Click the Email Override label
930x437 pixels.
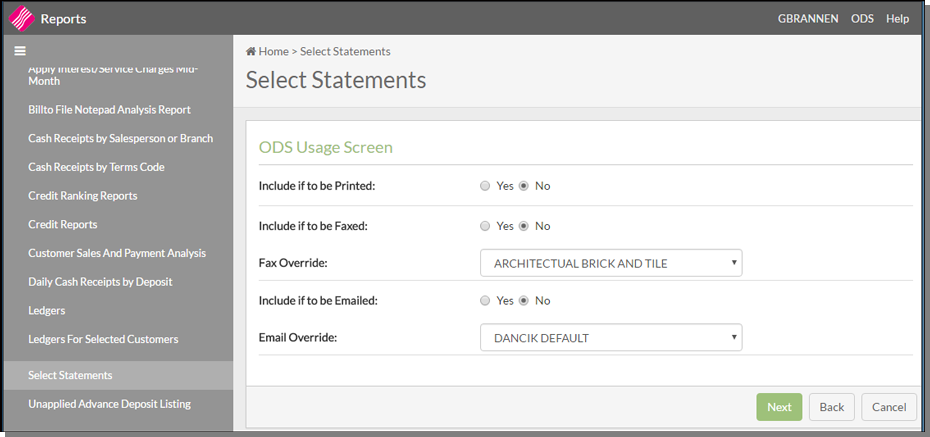pos(298,337)
